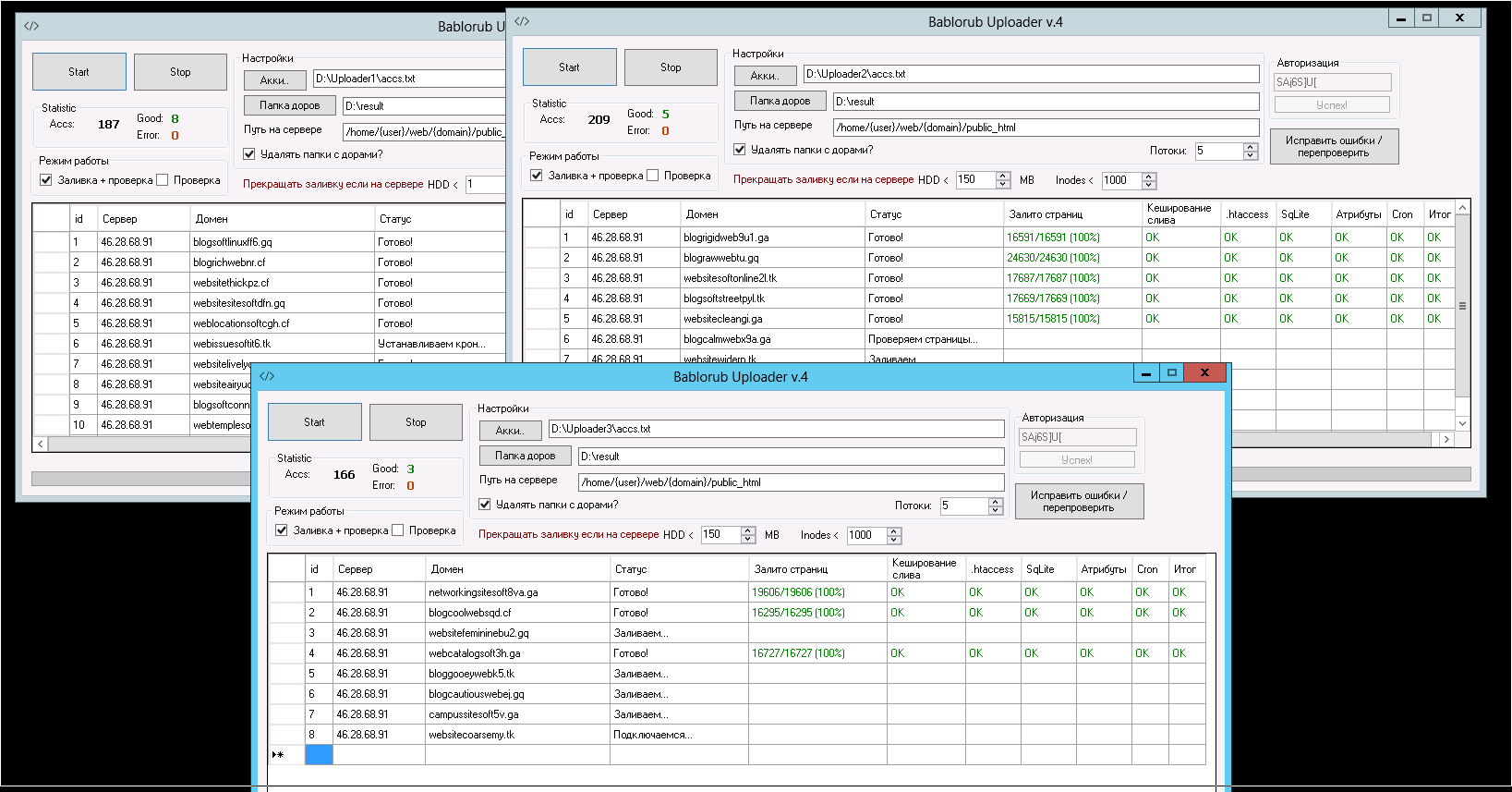Click Stop button in front Uploader3 window
1512x792 pixels.
[x=416, y=422]
